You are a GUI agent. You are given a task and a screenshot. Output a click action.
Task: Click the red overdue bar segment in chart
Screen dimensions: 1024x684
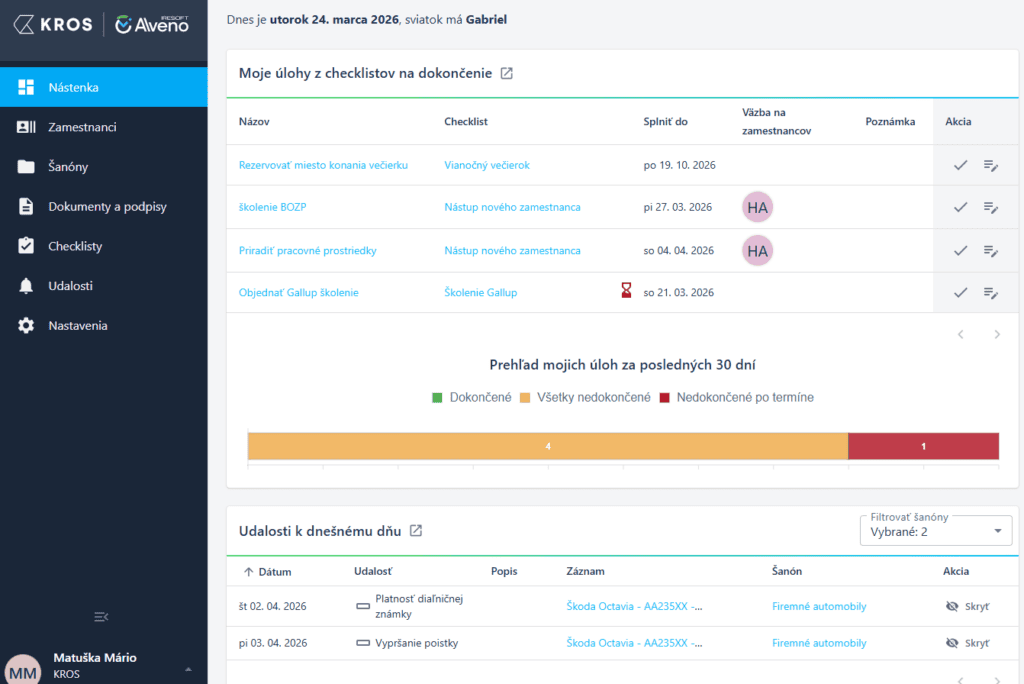click(x=922, y=446)
